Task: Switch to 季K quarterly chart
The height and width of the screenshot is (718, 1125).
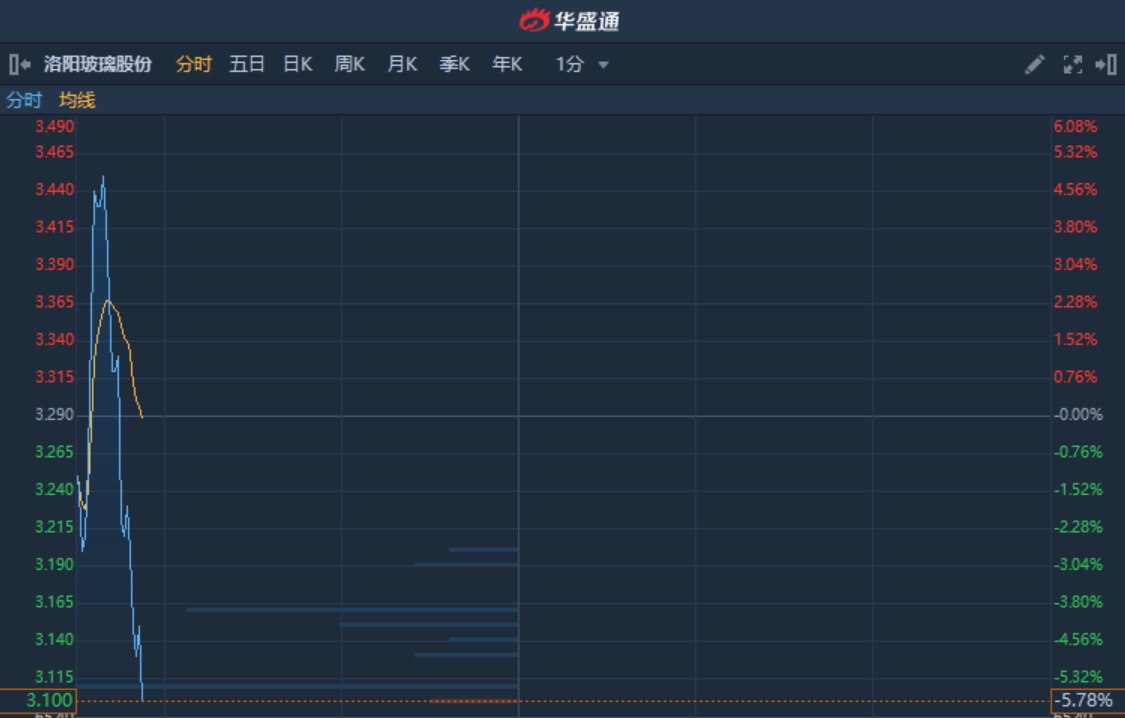Action: click(455, 65)
